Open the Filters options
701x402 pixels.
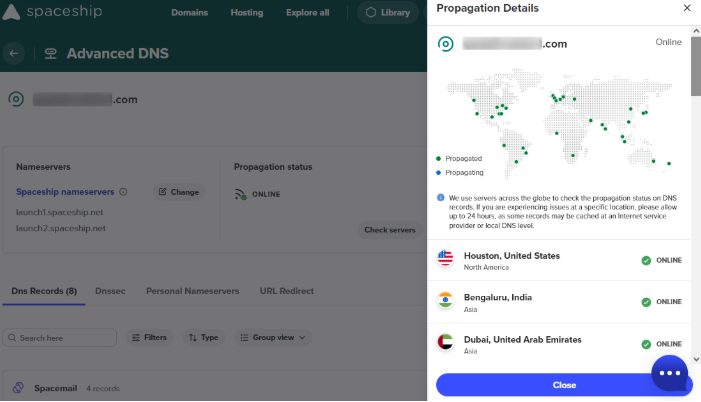(149, 338)
